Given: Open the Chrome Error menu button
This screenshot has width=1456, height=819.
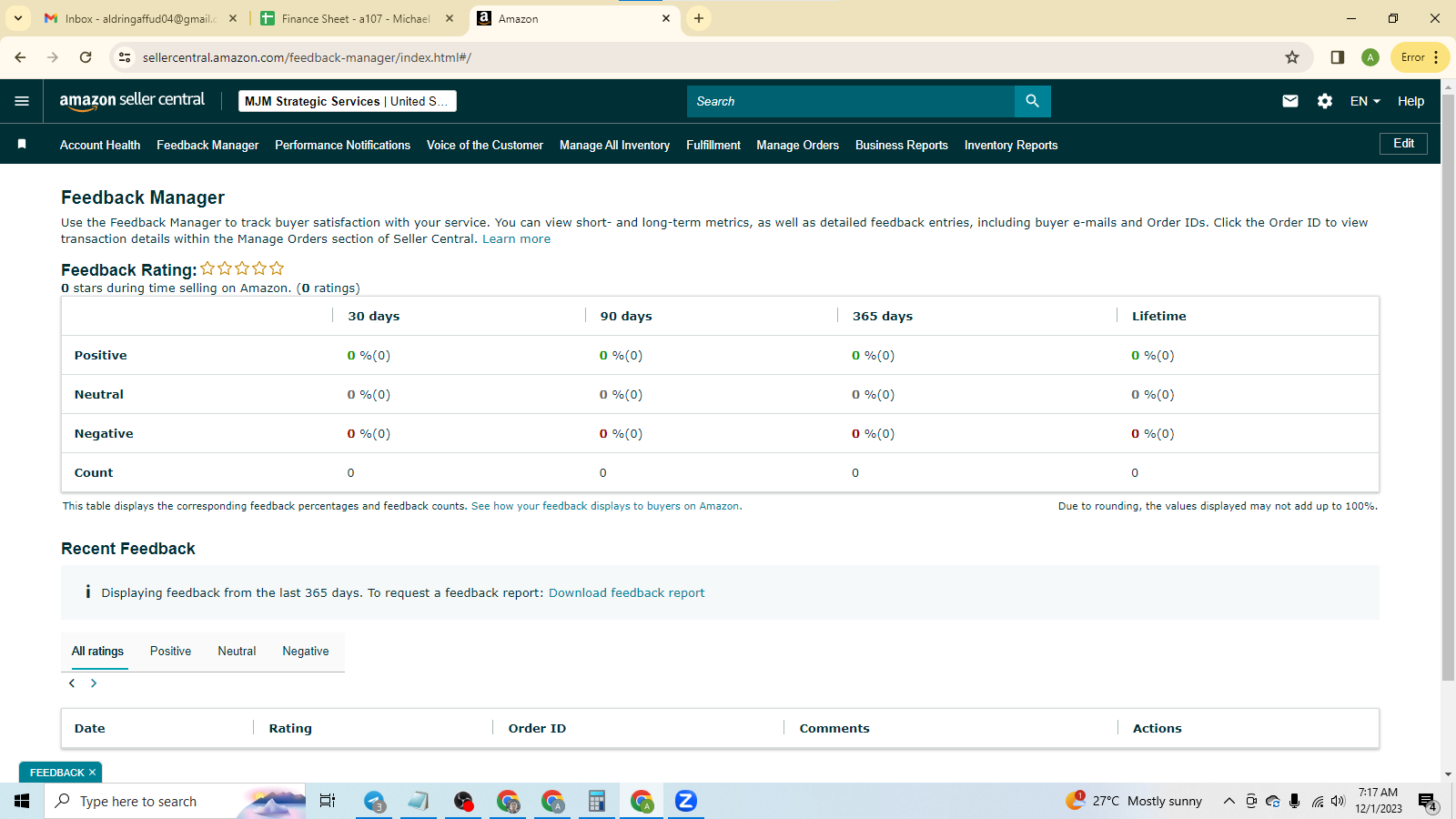Looking at the screenshot, I should 1420,57.
